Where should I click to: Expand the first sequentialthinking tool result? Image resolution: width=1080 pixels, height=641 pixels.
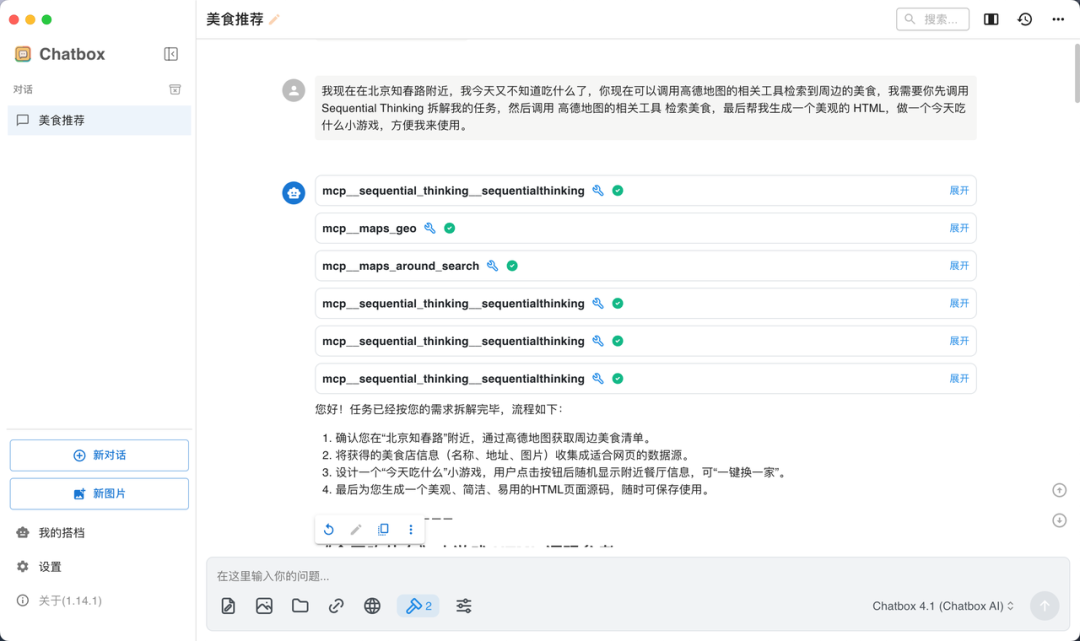[958, 190]
